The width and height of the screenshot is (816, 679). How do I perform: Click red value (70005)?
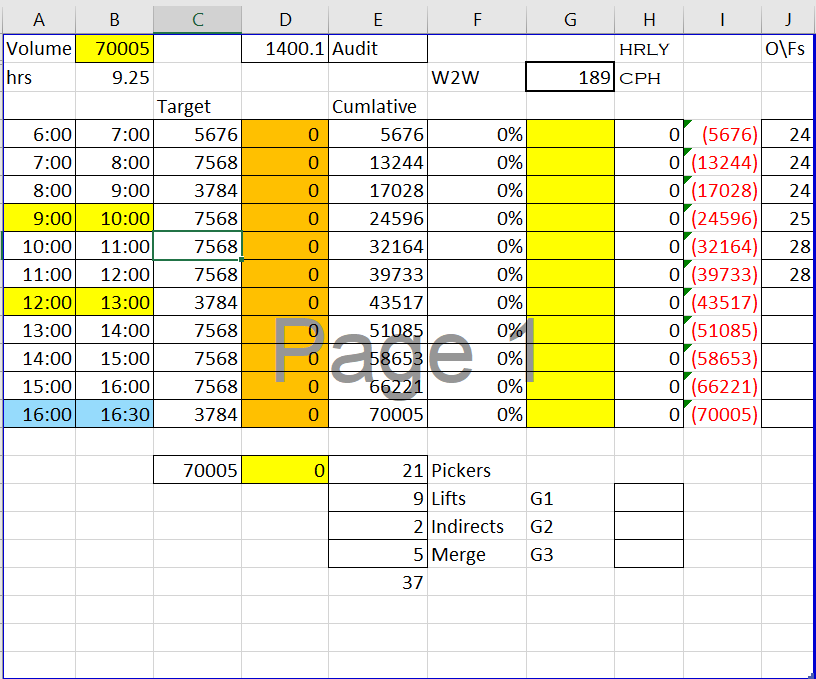[722, 414]
